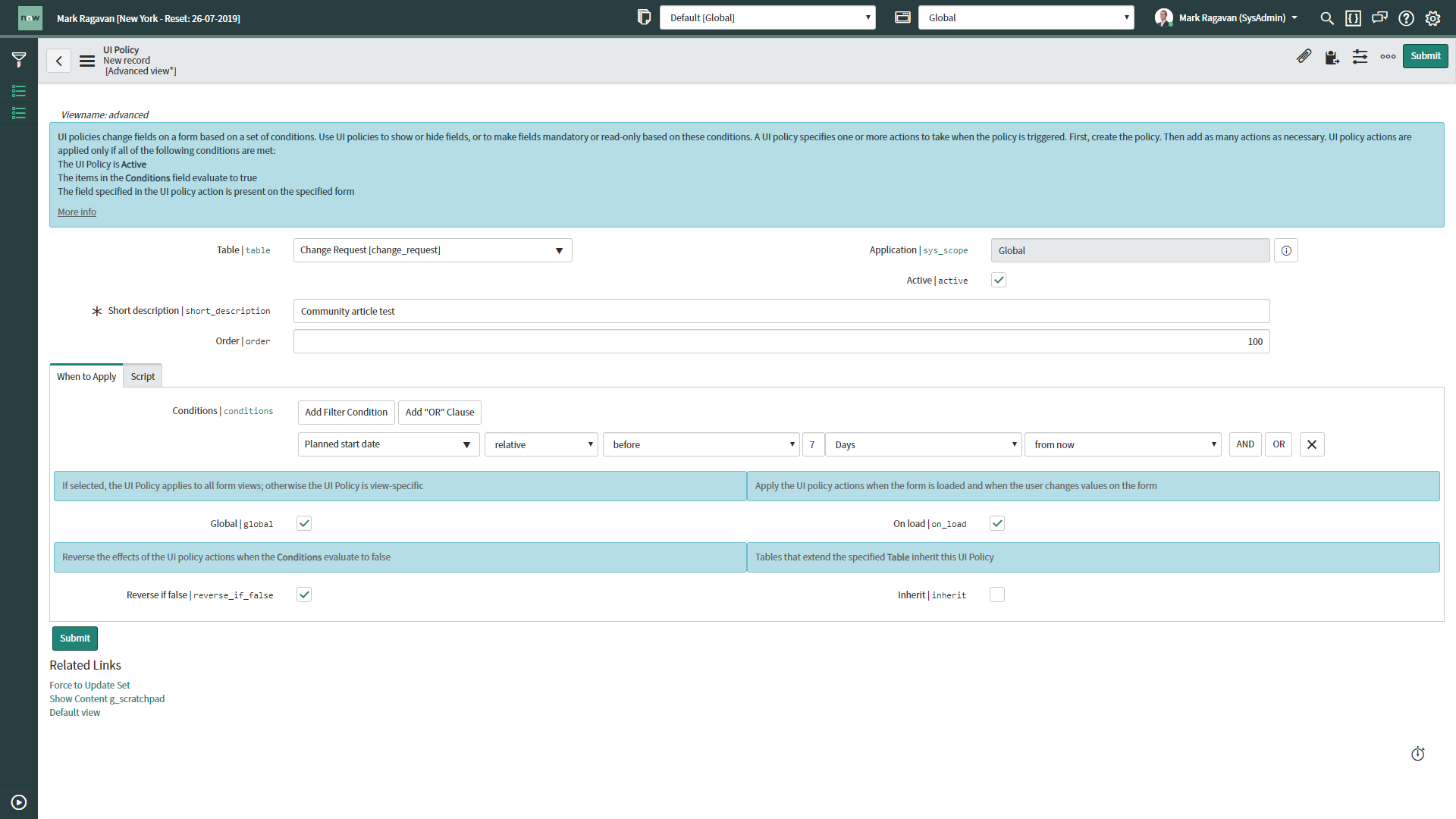Open the Filter Navigator funnel icon
This screenshot has height=819, width=1456.
click(x=19, y=59)
